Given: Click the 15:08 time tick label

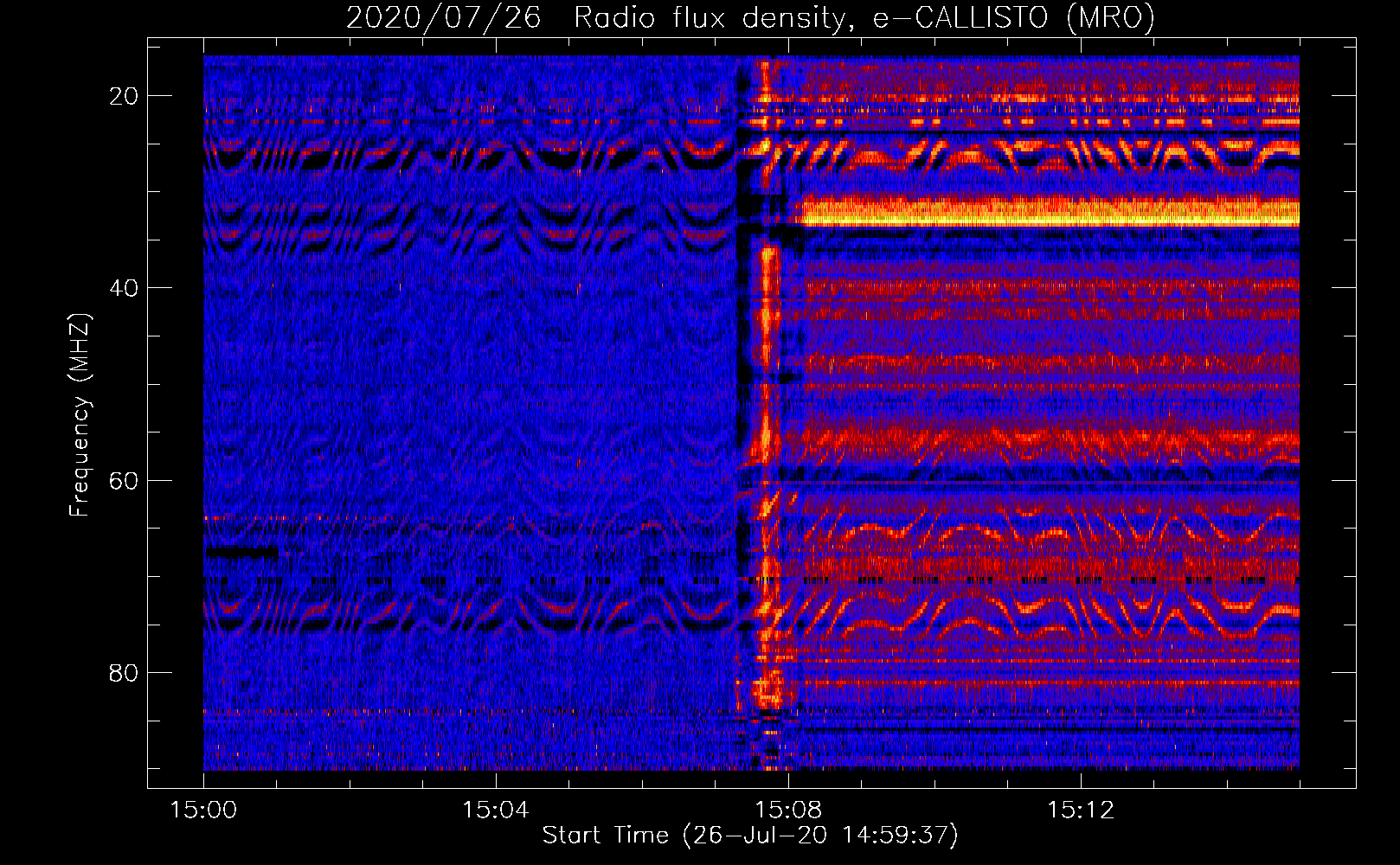Looking at the screenshot, I should point(787,811).
